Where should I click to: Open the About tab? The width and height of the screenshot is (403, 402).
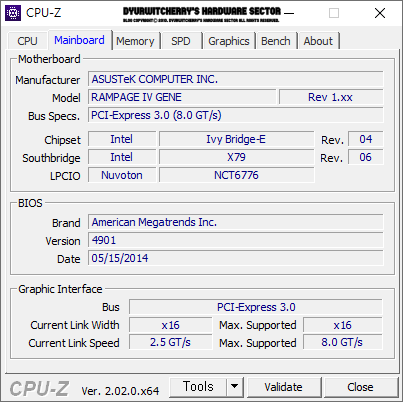coord(318,41)
